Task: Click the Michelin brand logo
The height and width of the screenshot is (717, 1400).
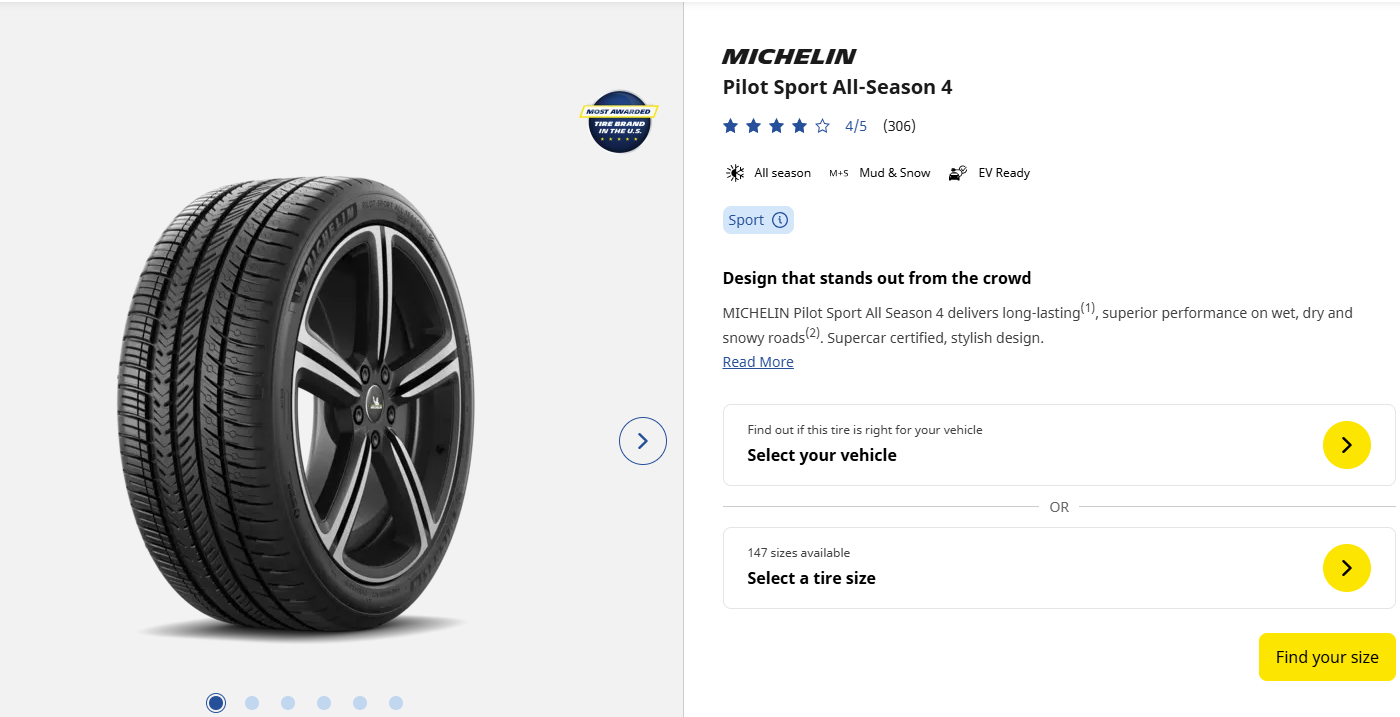Action: click(789, 56)
